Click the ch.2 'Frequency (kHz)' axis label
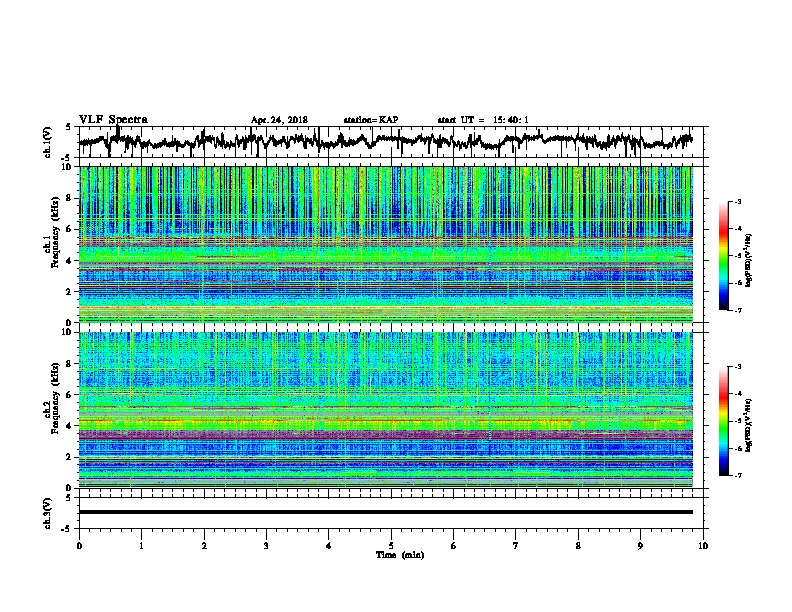The height and width of the screenshot is (612, 792). [x=55, y=398]
